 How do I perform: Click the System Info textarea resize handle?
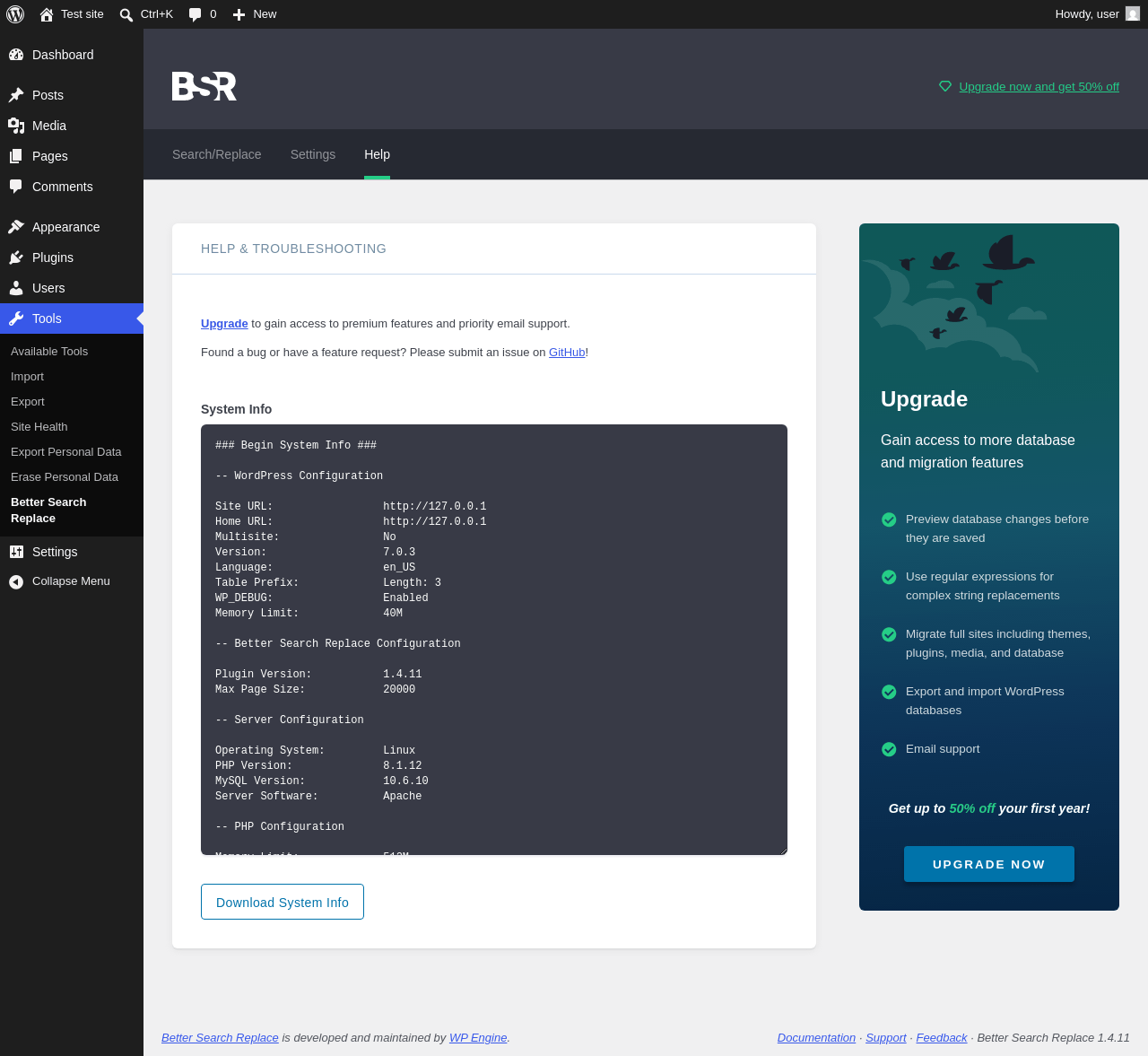[782, 850]
